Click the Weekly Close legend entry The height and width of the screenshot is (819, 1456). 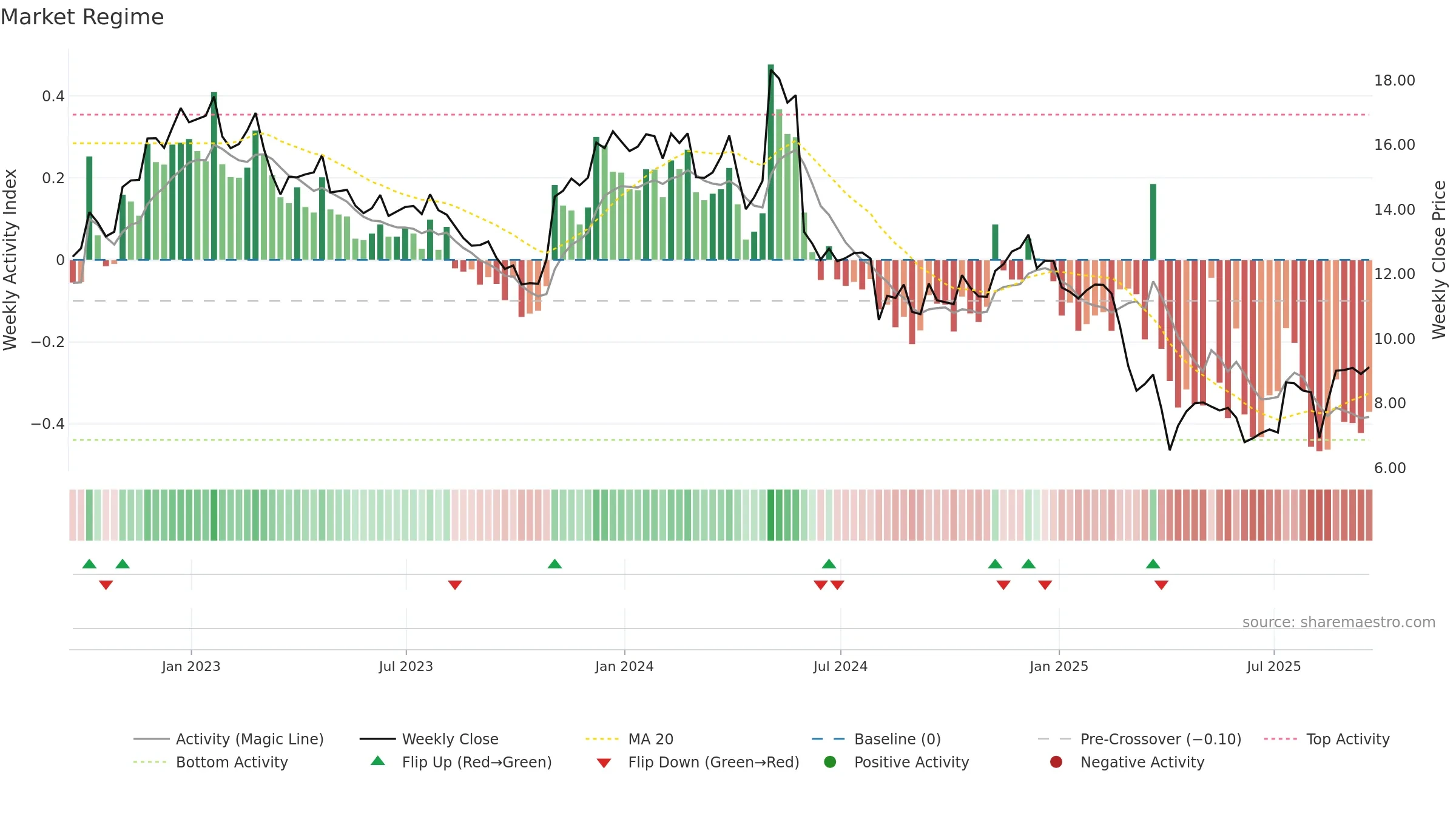point(429,739)
